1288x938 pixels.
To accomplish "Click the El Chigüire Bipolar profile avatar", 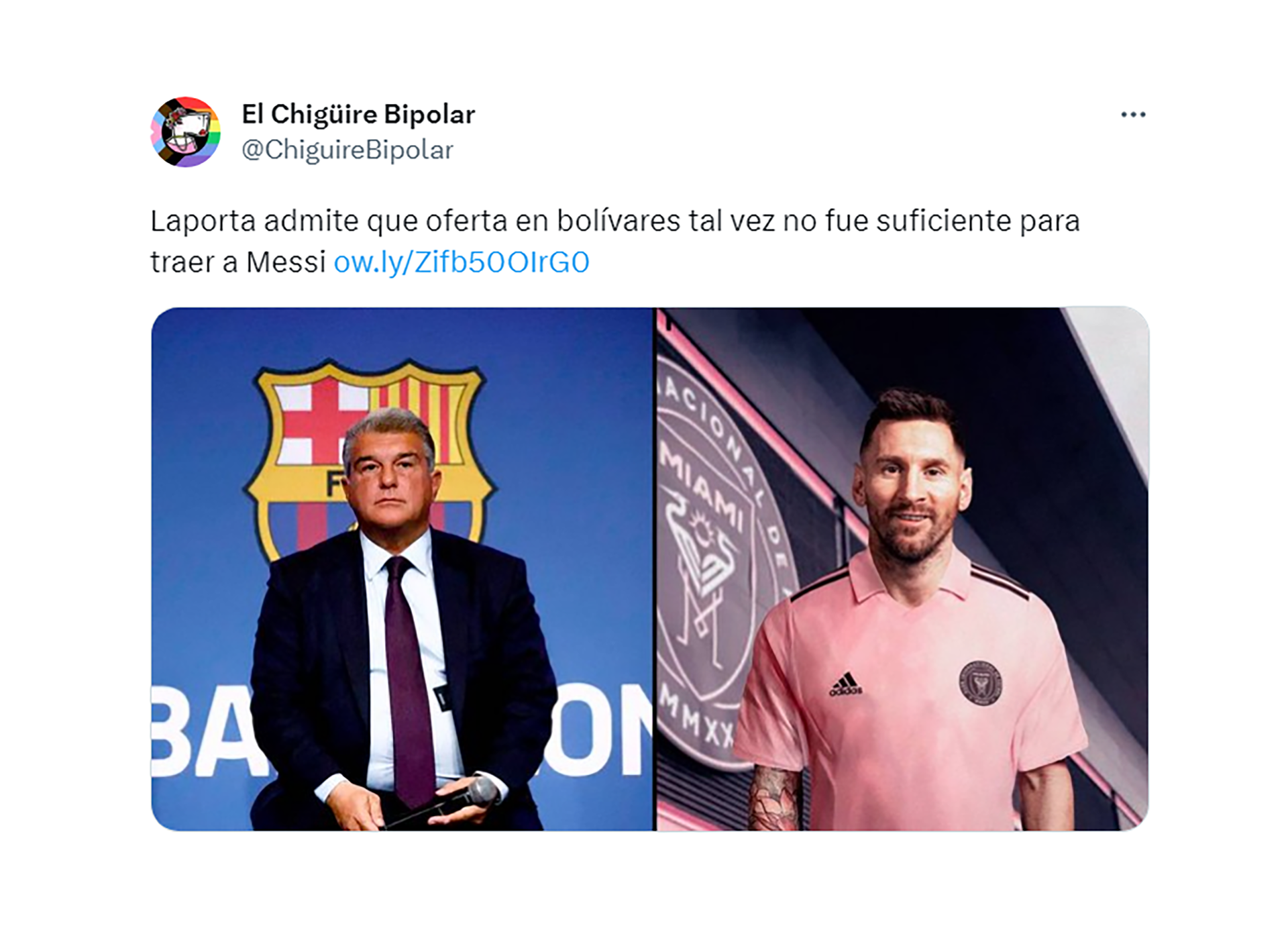I will [185, 132].
